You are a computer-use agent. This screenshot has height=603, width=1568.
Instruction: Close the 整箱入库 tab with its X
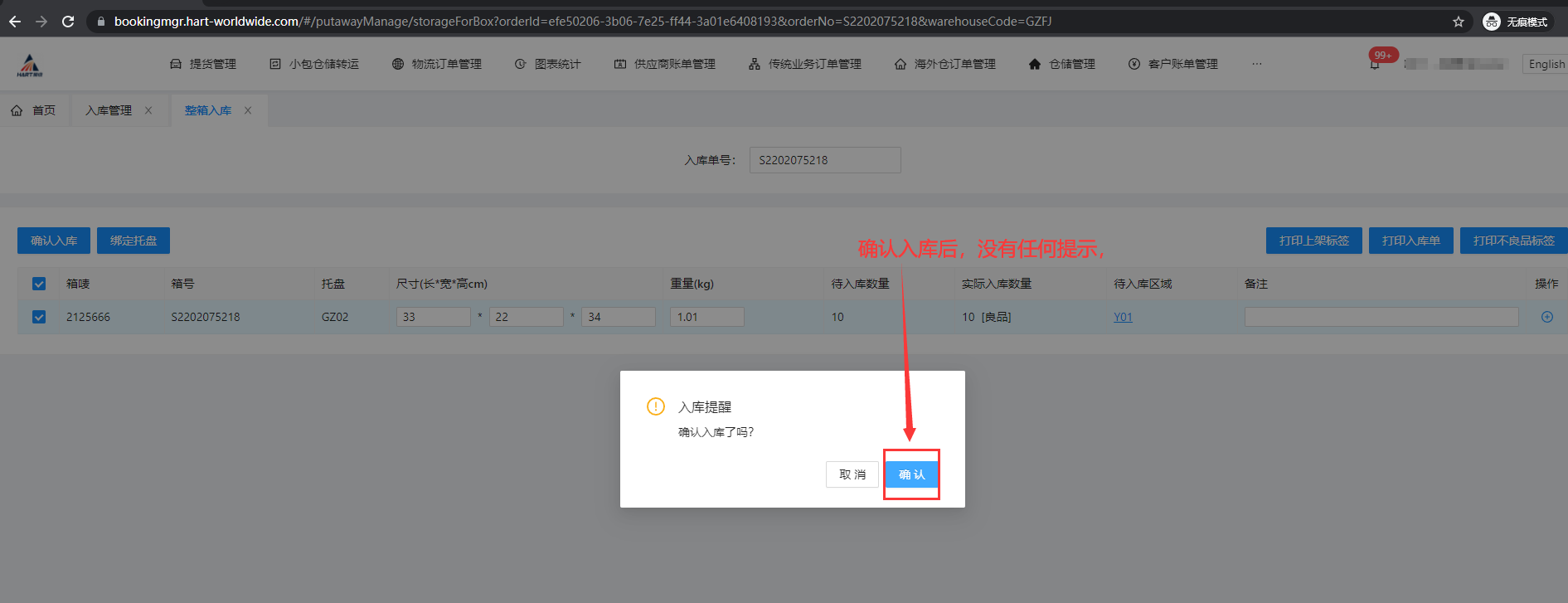point(248,110)
